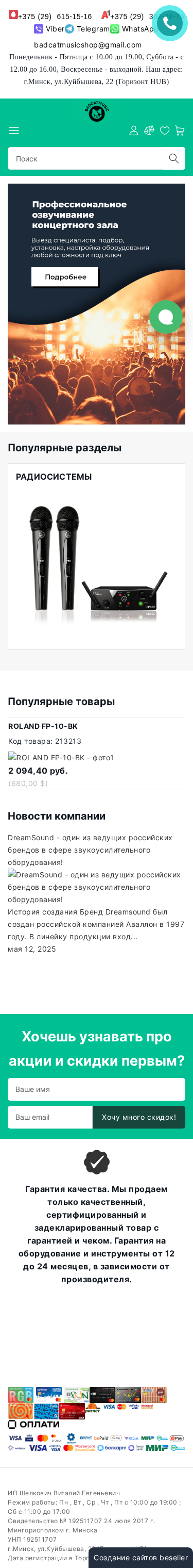Screen dimensions: 193x1568
Task: Click the badcatmusicshop@gmail.com email link
Action: pos(88,44)
